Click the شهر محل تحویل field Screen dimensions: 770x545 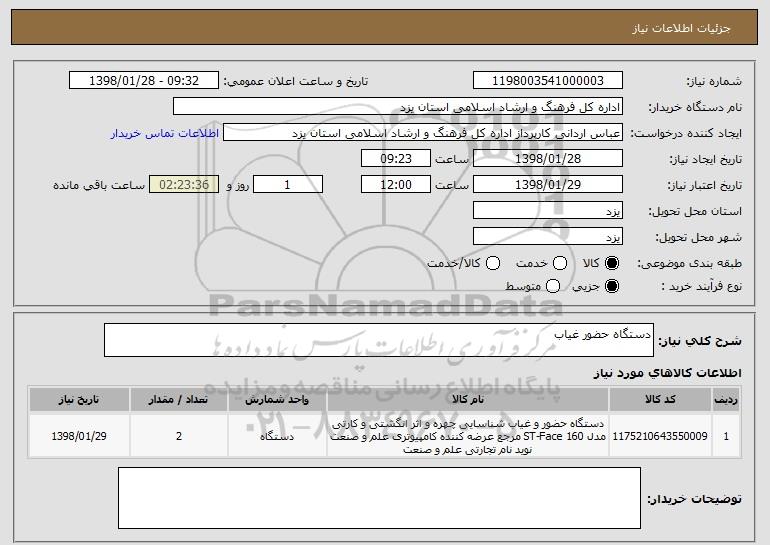coord(548,237)
